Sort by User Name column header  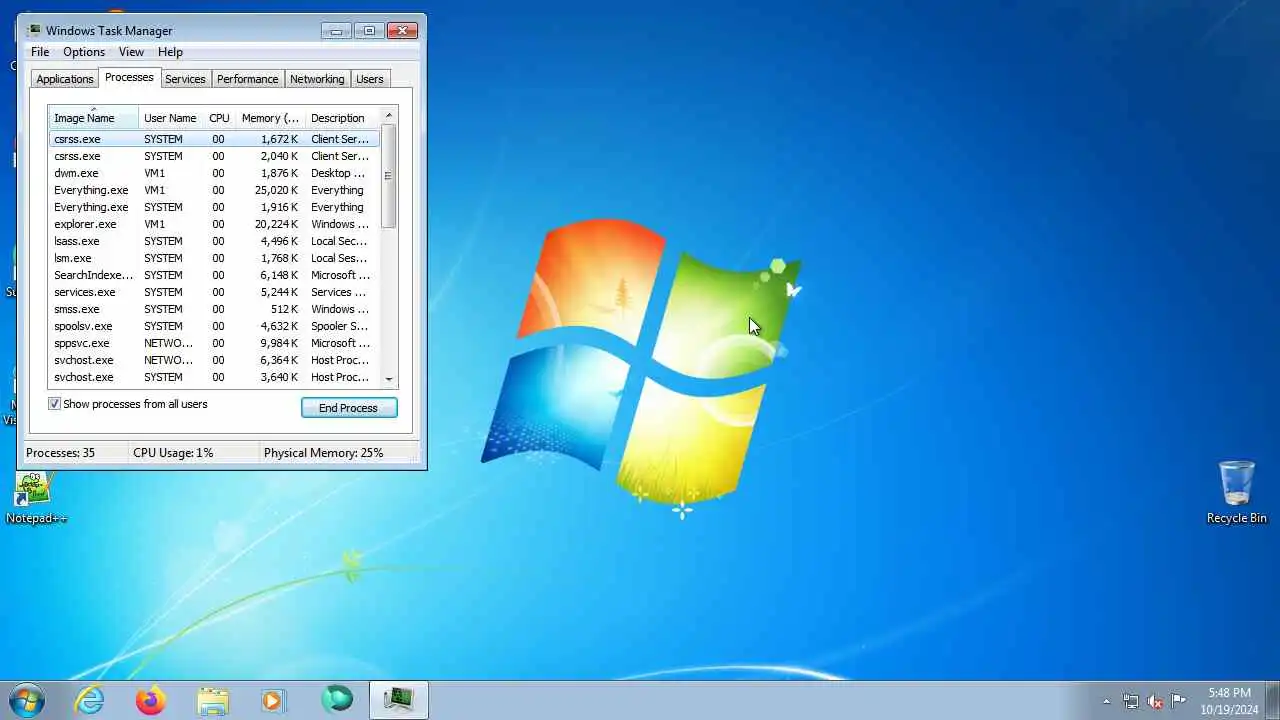pyautogui.click(x=171, y=118)
